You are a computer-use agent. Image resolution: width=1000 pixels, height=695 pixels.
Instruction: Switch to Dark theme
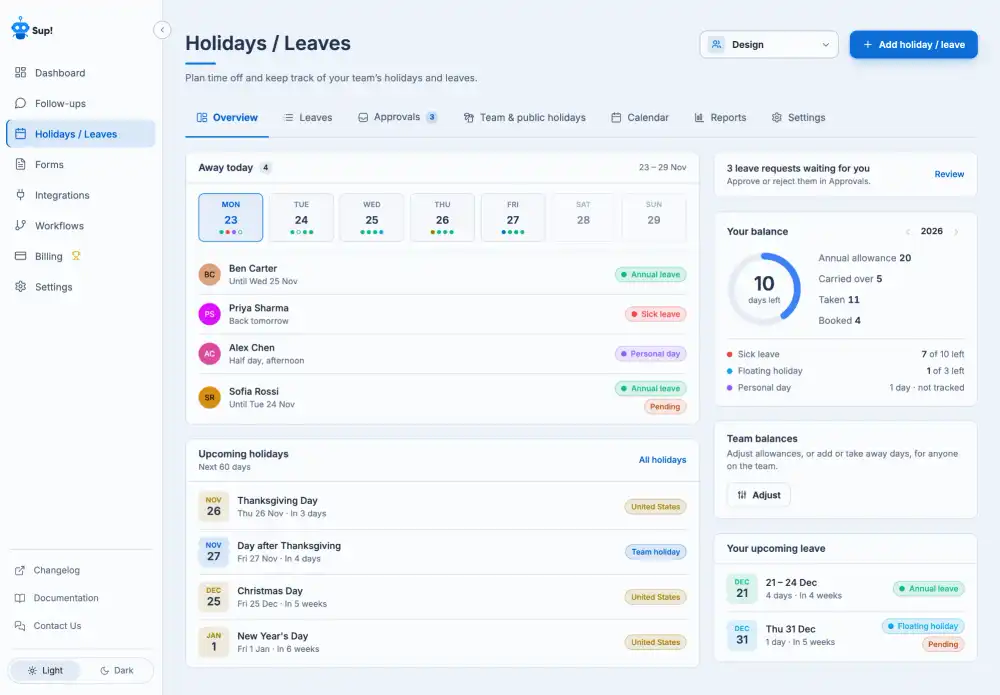(117, 670)
